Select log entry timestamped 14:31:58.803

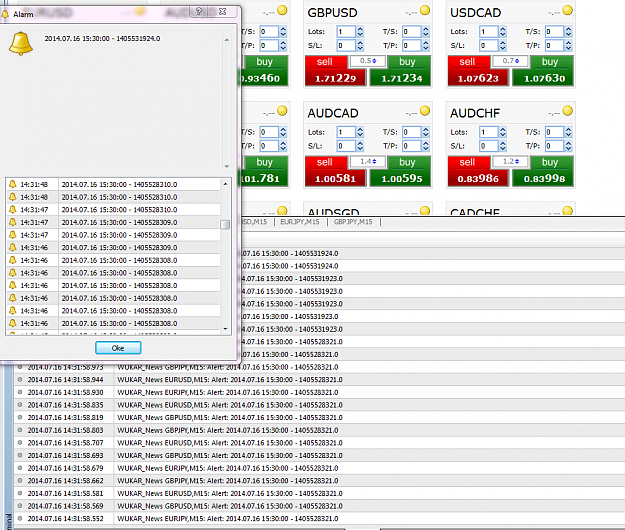(319, 430)
